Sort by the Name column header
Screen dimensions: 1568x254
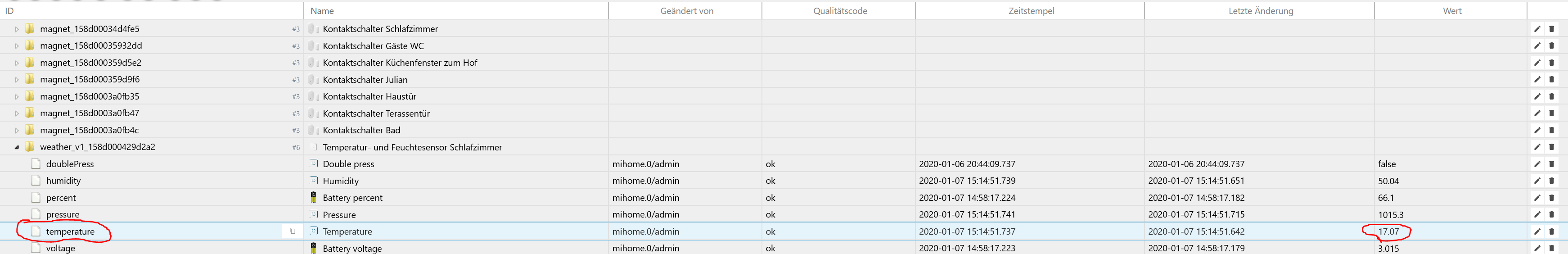pyautogui.click(x=322, y=11)
